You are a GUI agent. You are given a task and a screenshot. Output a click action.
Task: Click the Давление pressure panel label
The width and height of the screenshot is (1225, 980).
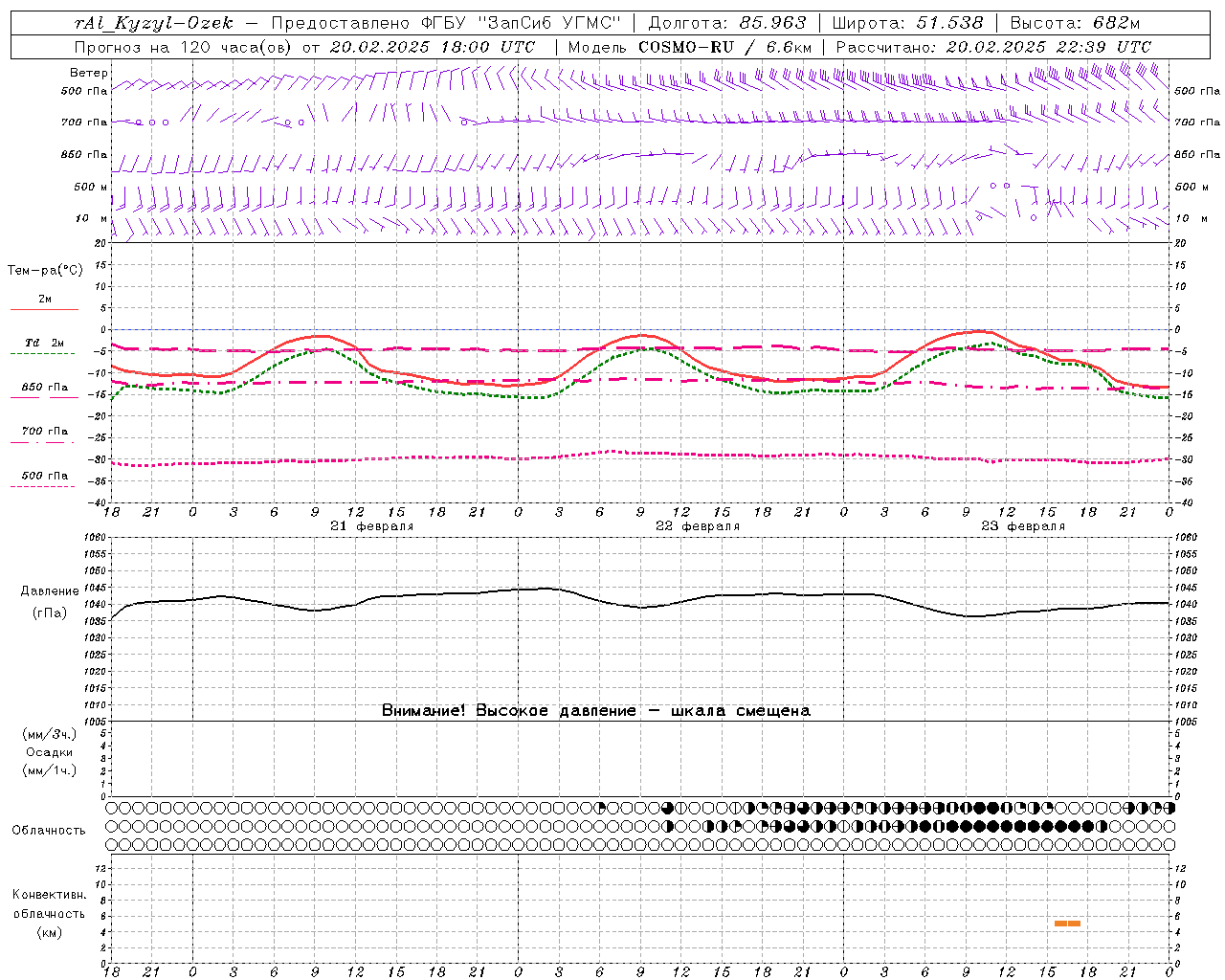[50, 591]
